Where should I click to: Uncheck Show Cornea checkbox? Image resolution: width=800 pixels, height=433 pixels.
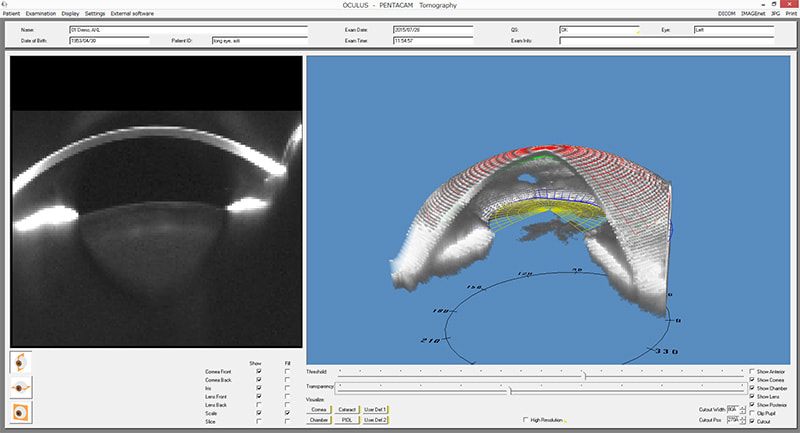pyautogui.click(x=752, y=379)
